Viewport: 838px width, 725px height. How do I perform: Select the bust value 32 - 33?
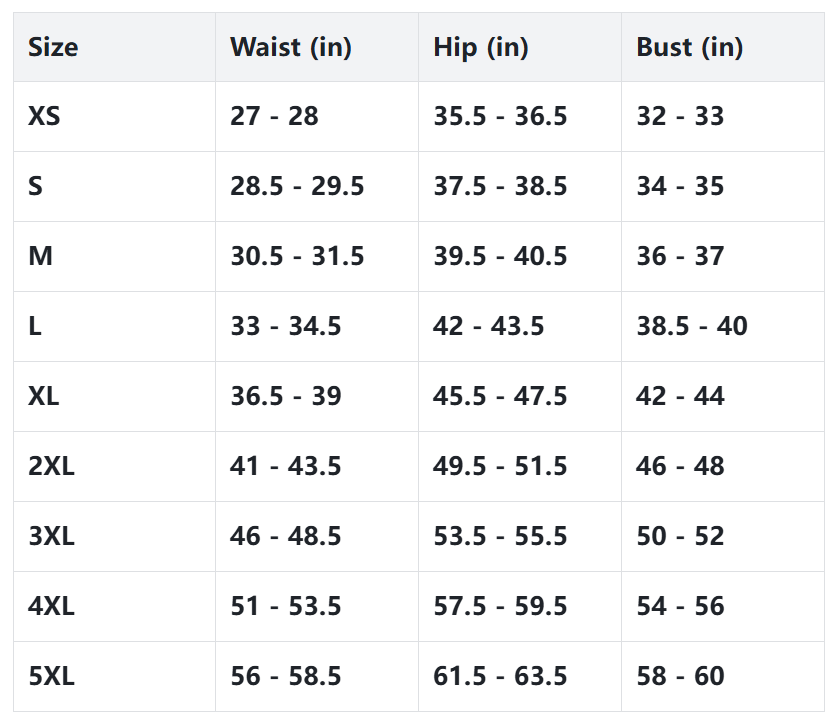(680, 117)
